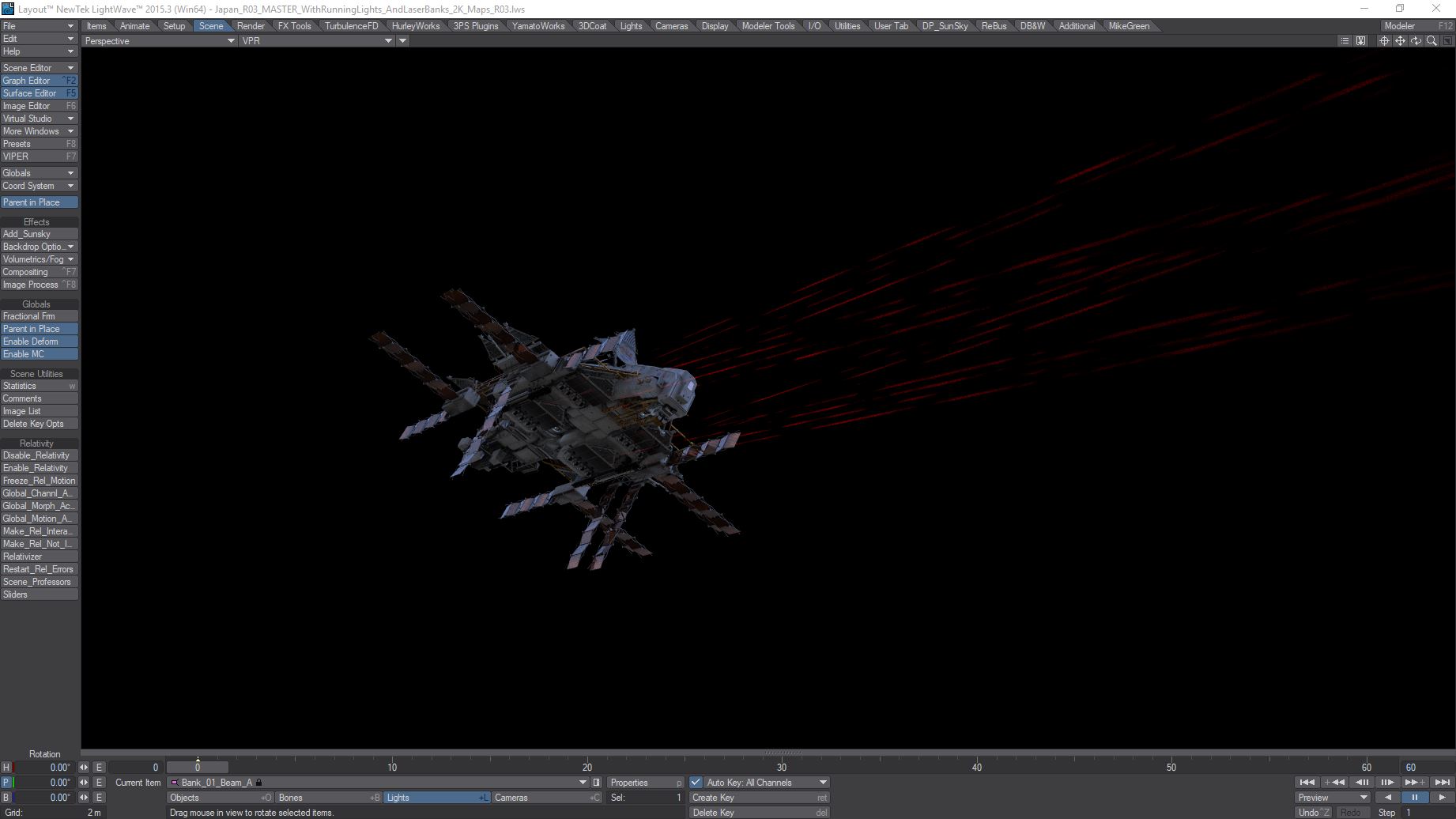Open the item list picker icon
Viewport: 1456px width, 819px height.
click(x=597, y=783)
